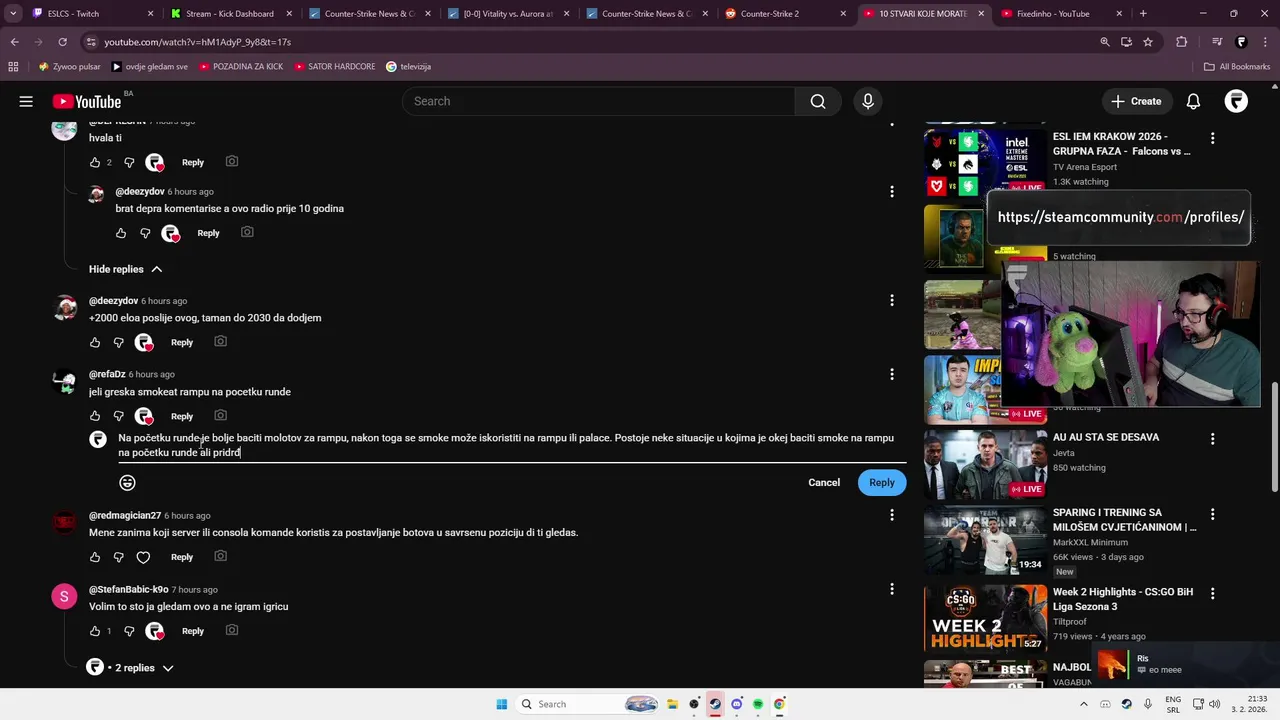Open the channel avatar account menu
This screenshot has width=1280, height=720.
(1237, 101)
